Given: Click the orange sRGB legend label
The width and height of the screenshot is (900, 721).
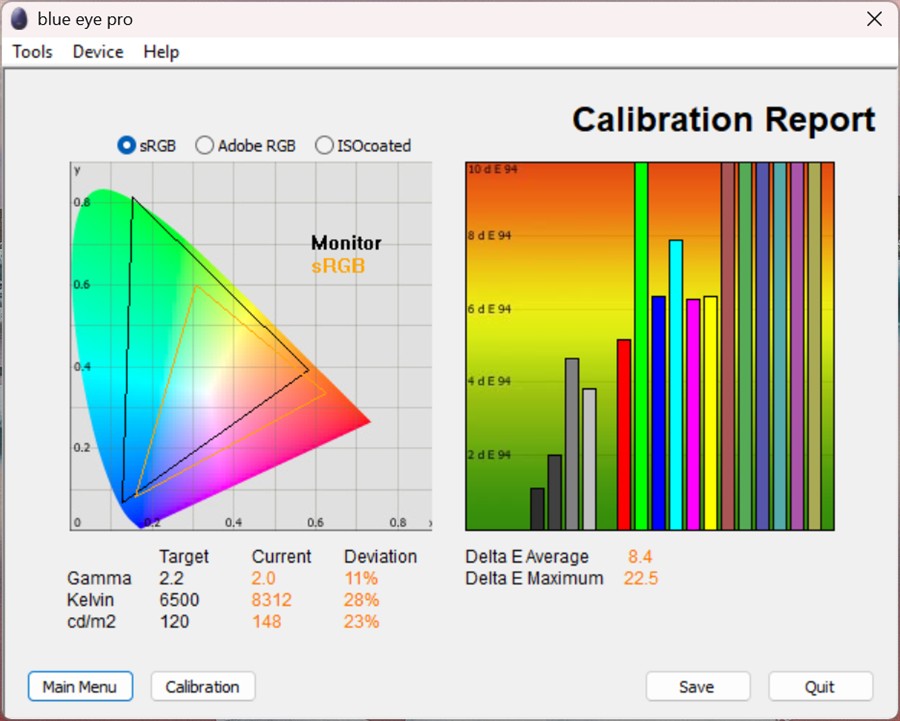Looking at the screenshot, I should point(338,266).
